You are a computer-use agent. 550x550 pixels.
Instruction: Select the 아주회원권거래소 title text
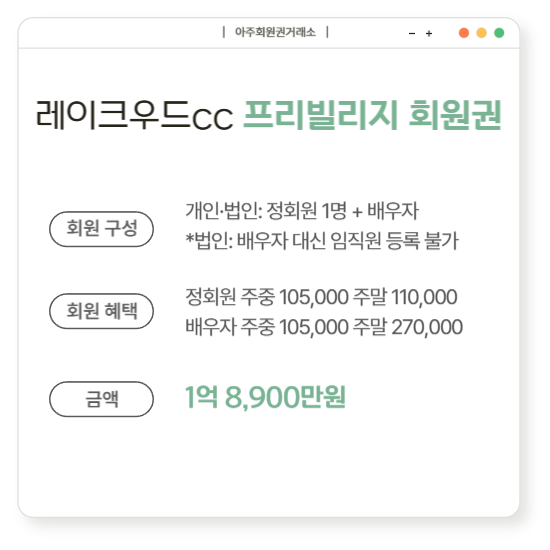pos(275,32)
